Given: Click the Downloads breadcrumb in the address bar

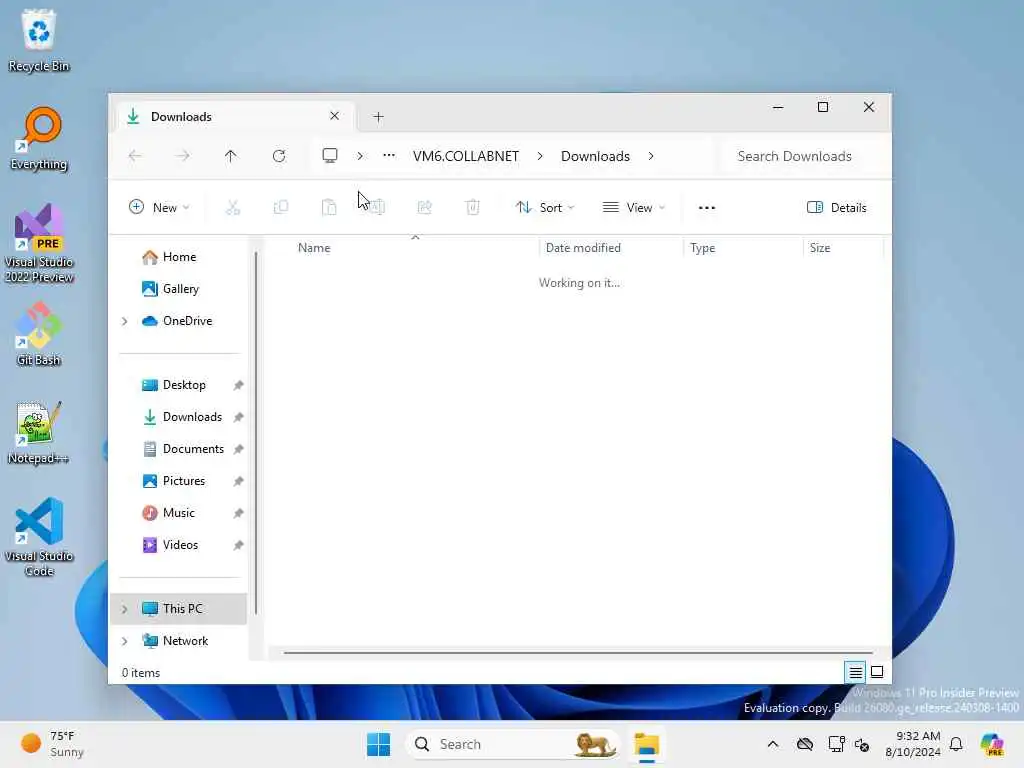Looking at the screenshot, I should click(x=595, y=156).
